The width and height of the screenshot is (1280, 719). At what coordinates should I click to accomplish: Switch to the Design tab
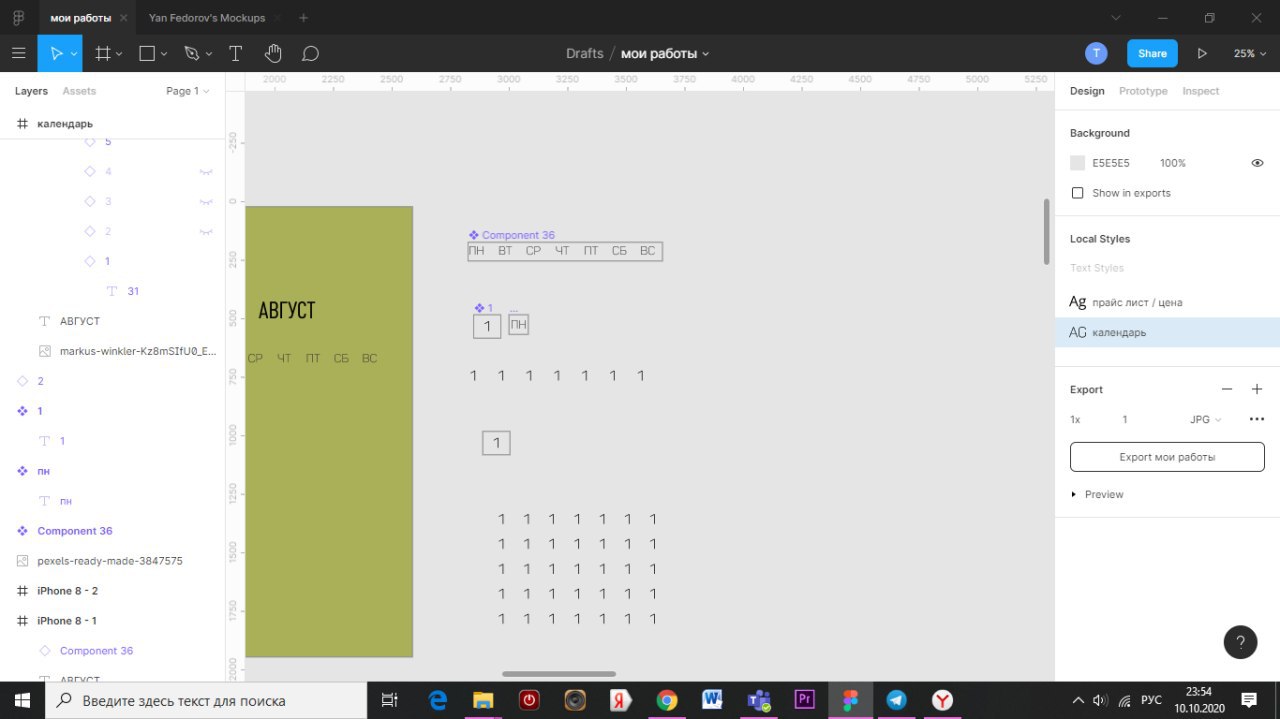(x=1087, y=91)
